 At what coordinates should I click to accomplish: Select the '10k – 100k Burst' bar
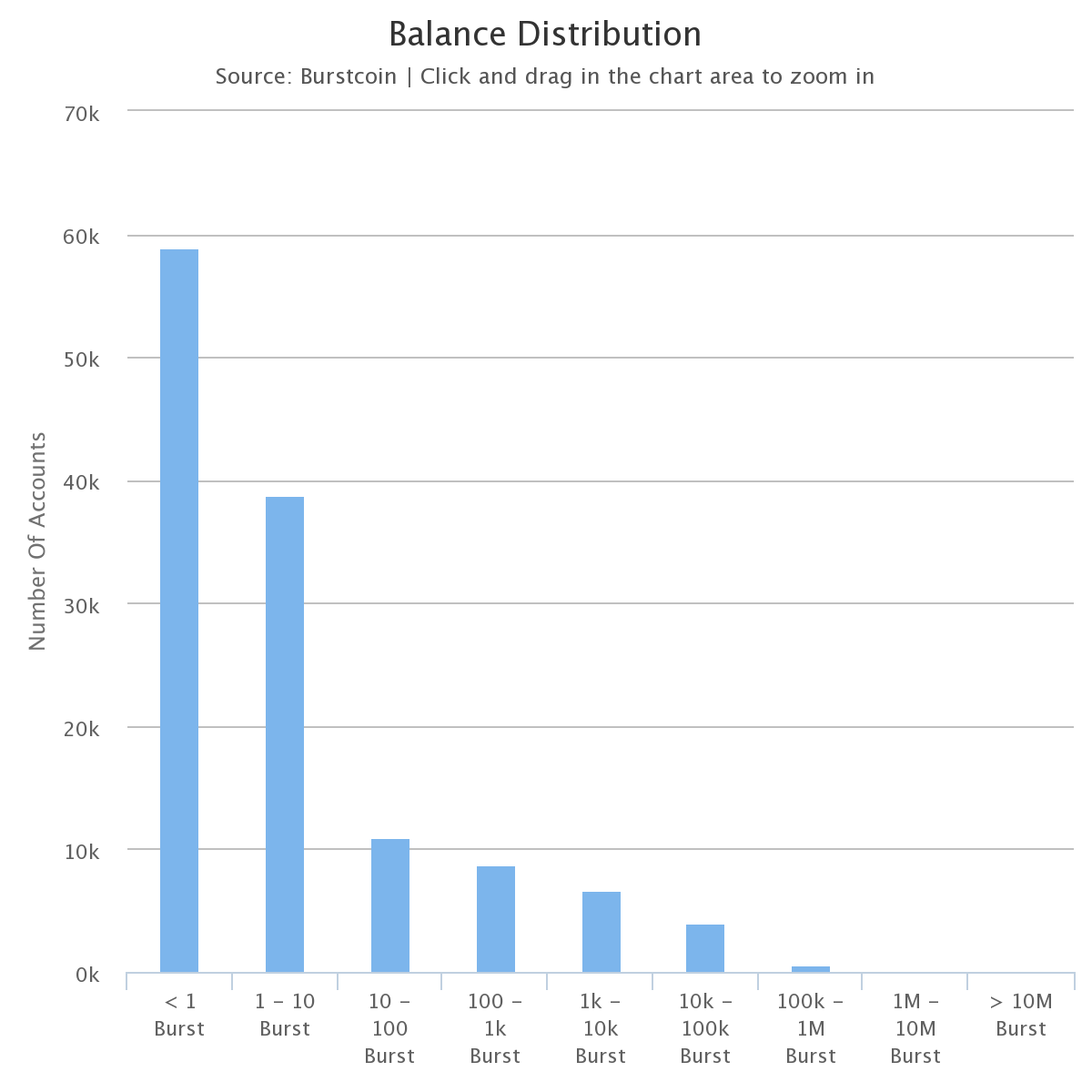[x=705, y=947]
